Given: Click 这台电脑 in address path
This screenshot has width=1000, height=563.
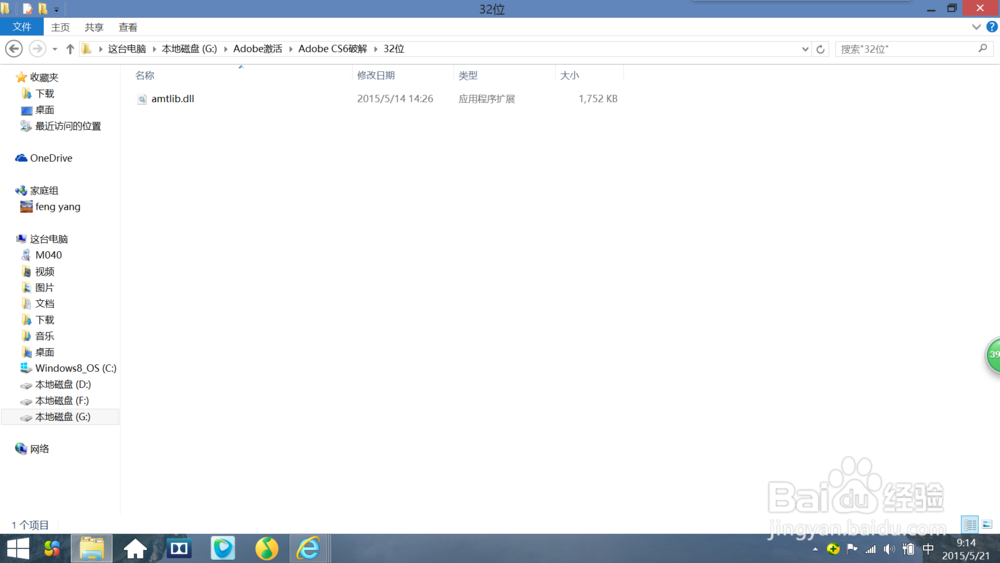Looking at the screenshot, I should pyautogui.click(x=126, y=49).
